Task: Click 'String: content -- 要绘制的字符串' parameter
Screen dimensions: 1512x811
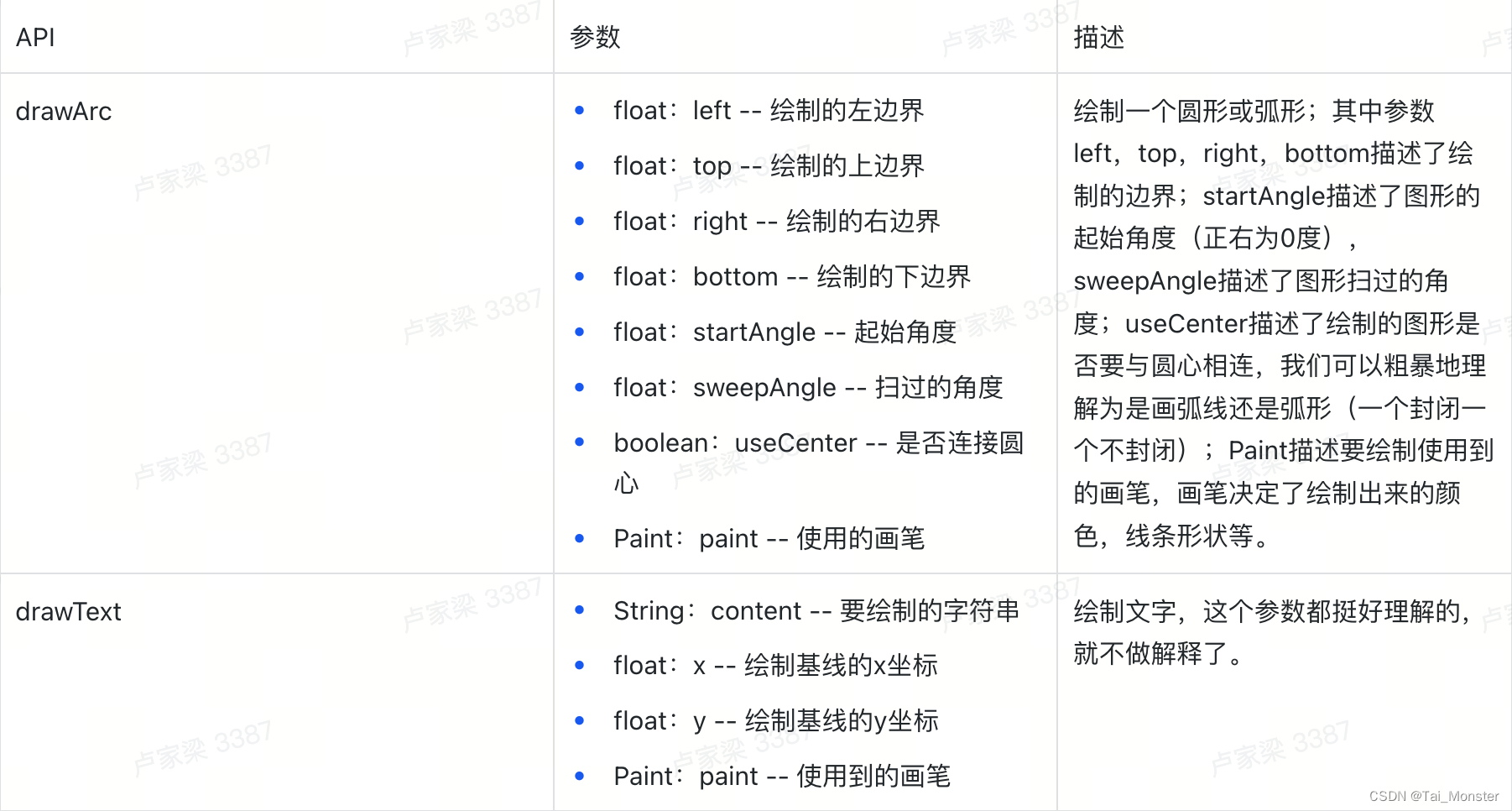Action: (816, 611)
